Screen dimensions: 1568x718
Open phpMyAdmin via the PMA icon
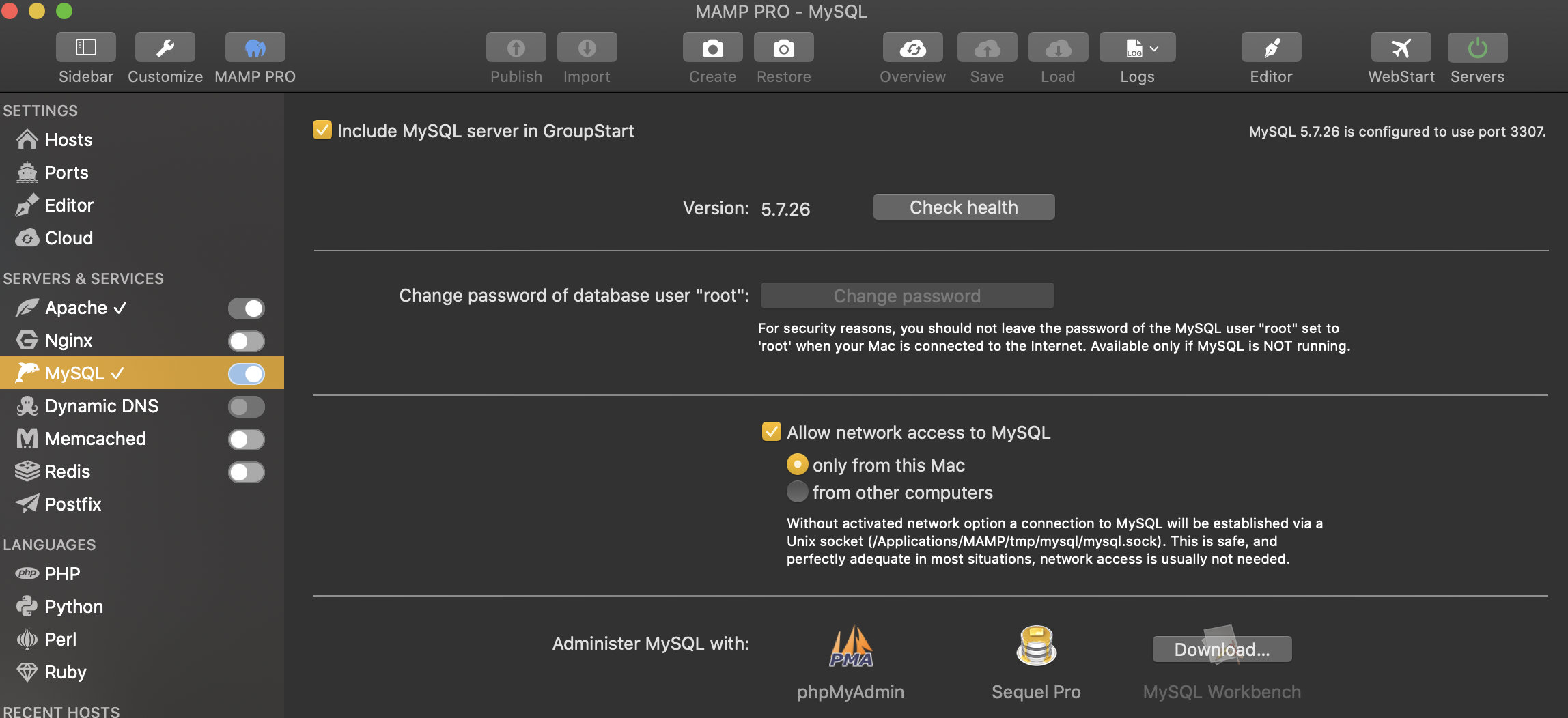pos(851,646)
